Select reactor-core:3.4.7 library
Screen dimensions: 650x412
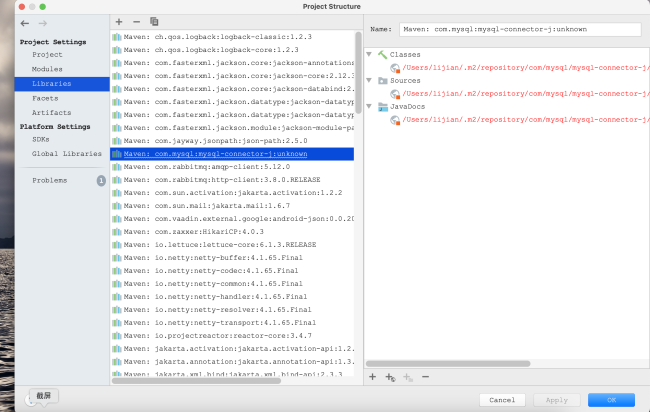point(232,336)
